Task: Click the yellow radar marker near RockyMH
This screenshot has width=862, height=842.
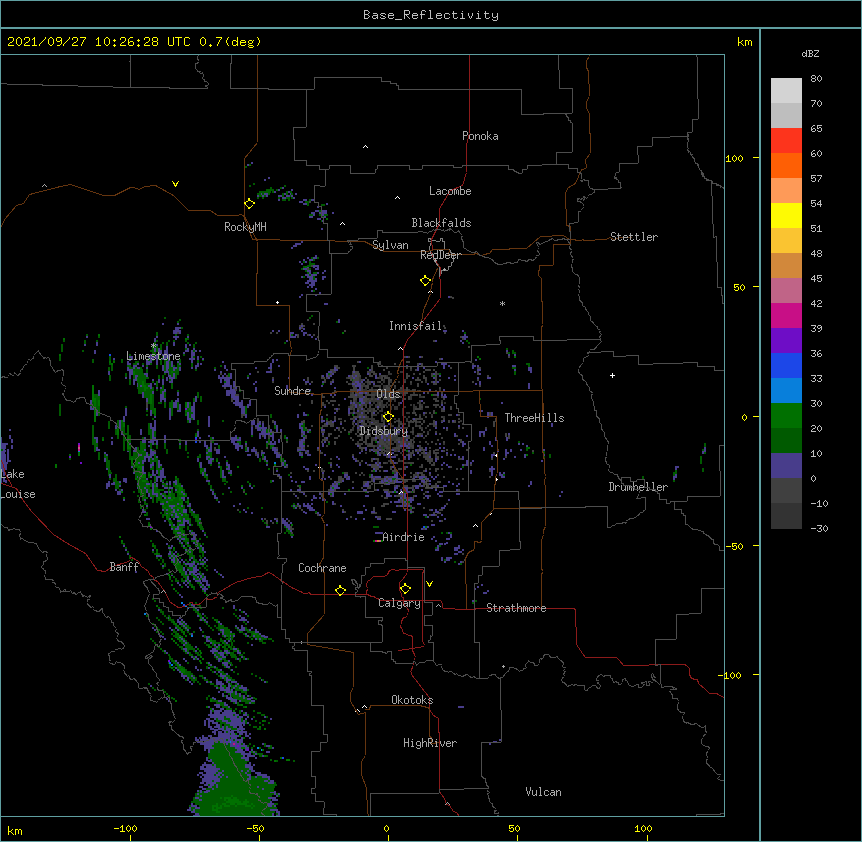Action: (249, 204)
